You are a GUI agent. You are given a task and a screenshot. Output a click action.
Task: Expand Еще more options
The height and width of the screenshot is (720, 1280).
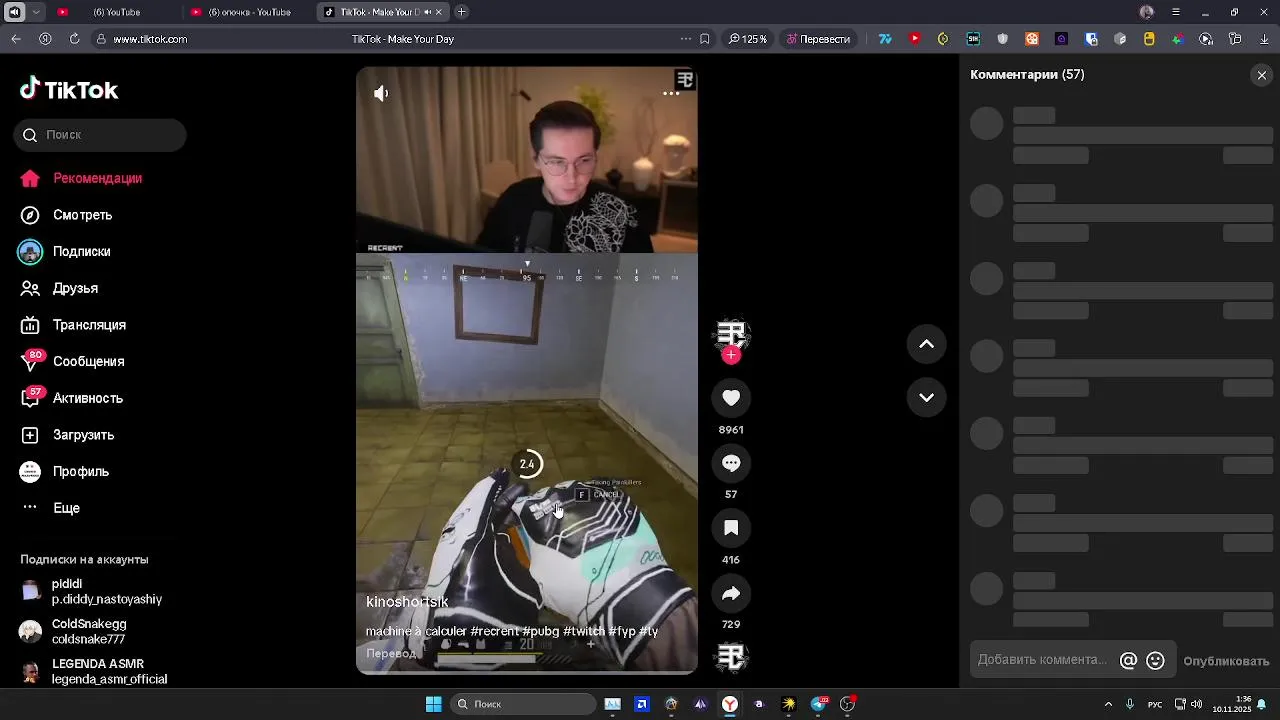click(50, 508)
